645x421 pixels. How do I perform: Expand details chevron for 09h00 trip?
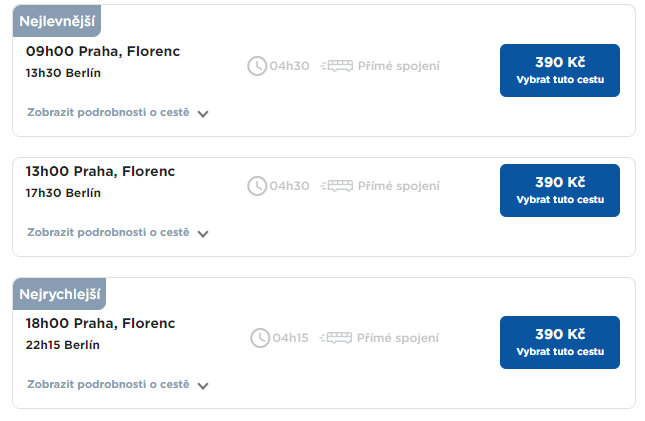(x=203, y=114)
